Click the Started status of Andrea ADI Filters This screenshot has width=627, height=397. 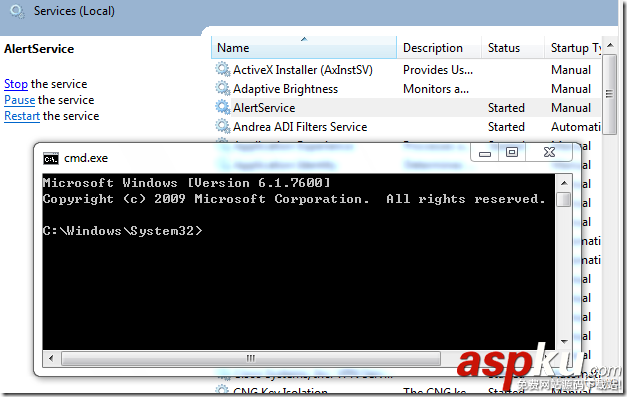(x=506, y=127)
